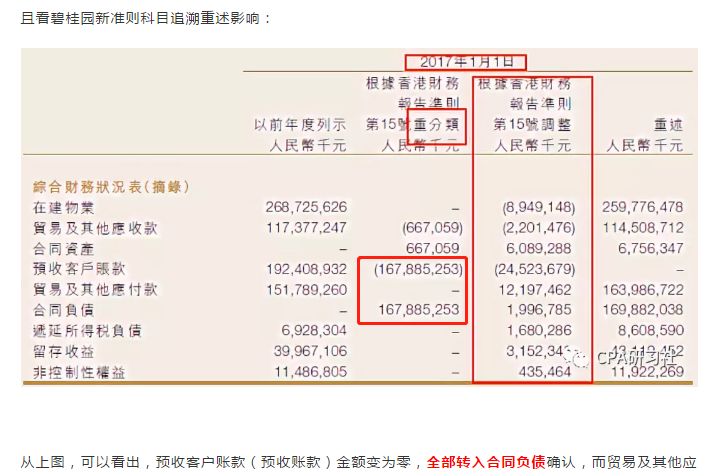The height and width of the screenshot is (476, 722).
Task: Select value 39,967,106
Action: click(310, 351)
